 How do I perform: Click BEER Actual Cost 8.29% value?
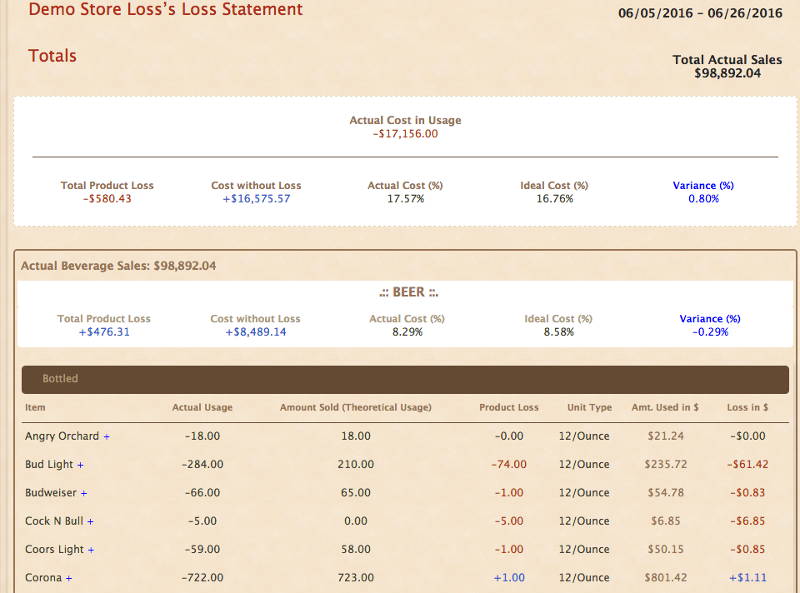tap(407, 332)
